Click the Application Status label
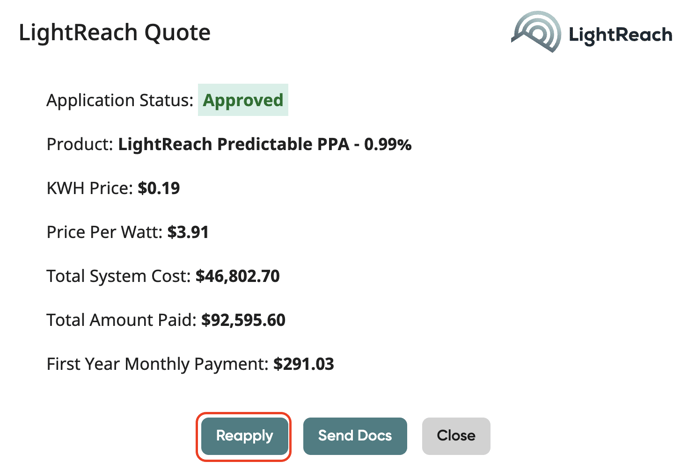This screenshot has width=688, height=476. click(120, 100)
